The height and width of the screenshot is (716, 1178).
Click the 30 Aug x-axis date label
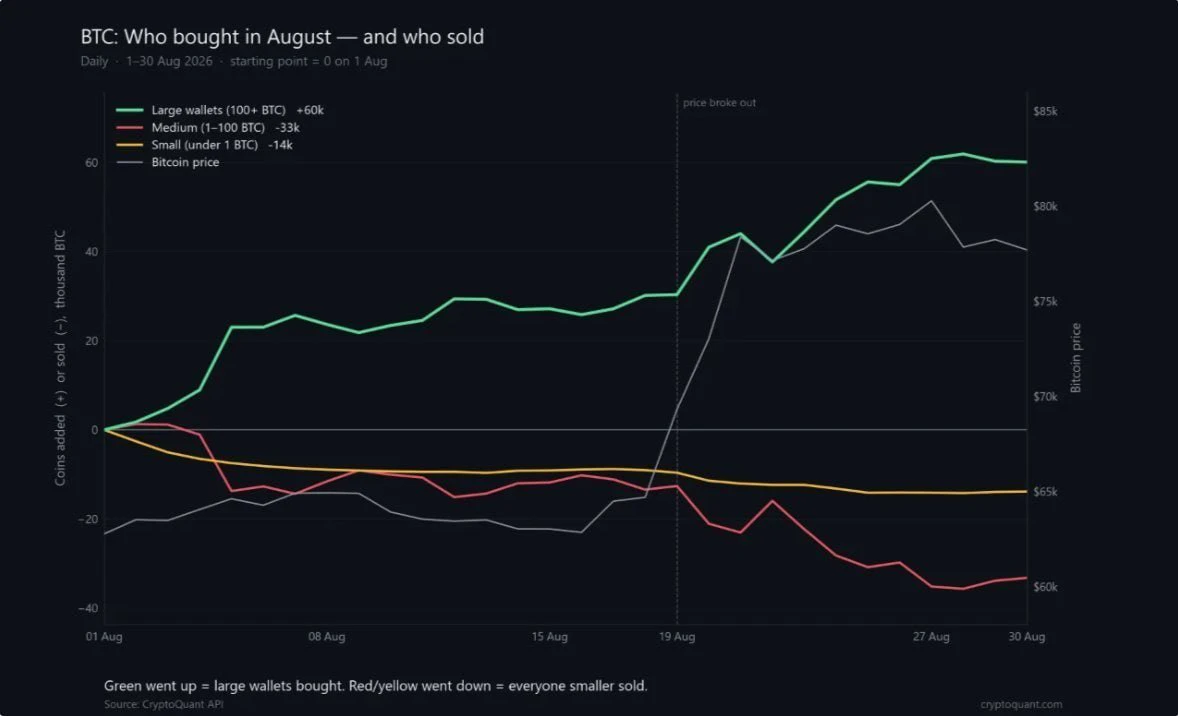click(1026, 636)
